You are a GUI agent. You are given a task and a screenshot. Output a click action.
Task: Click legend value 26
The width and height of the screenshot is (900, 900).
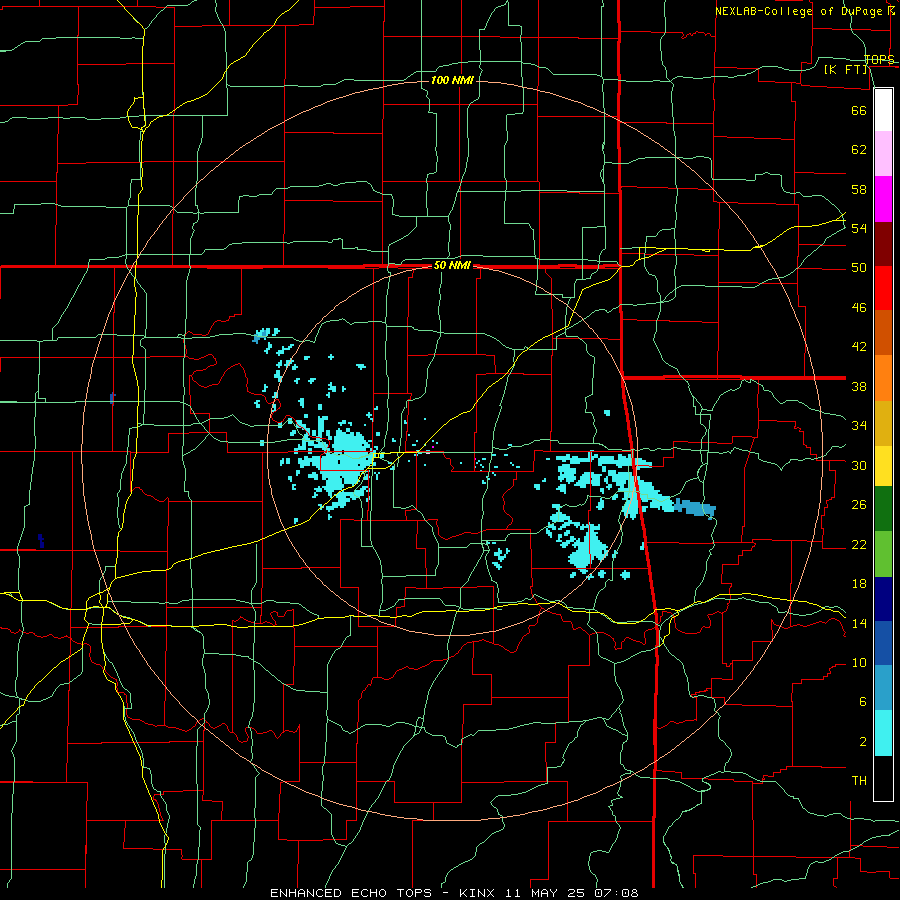click(859, 505)
